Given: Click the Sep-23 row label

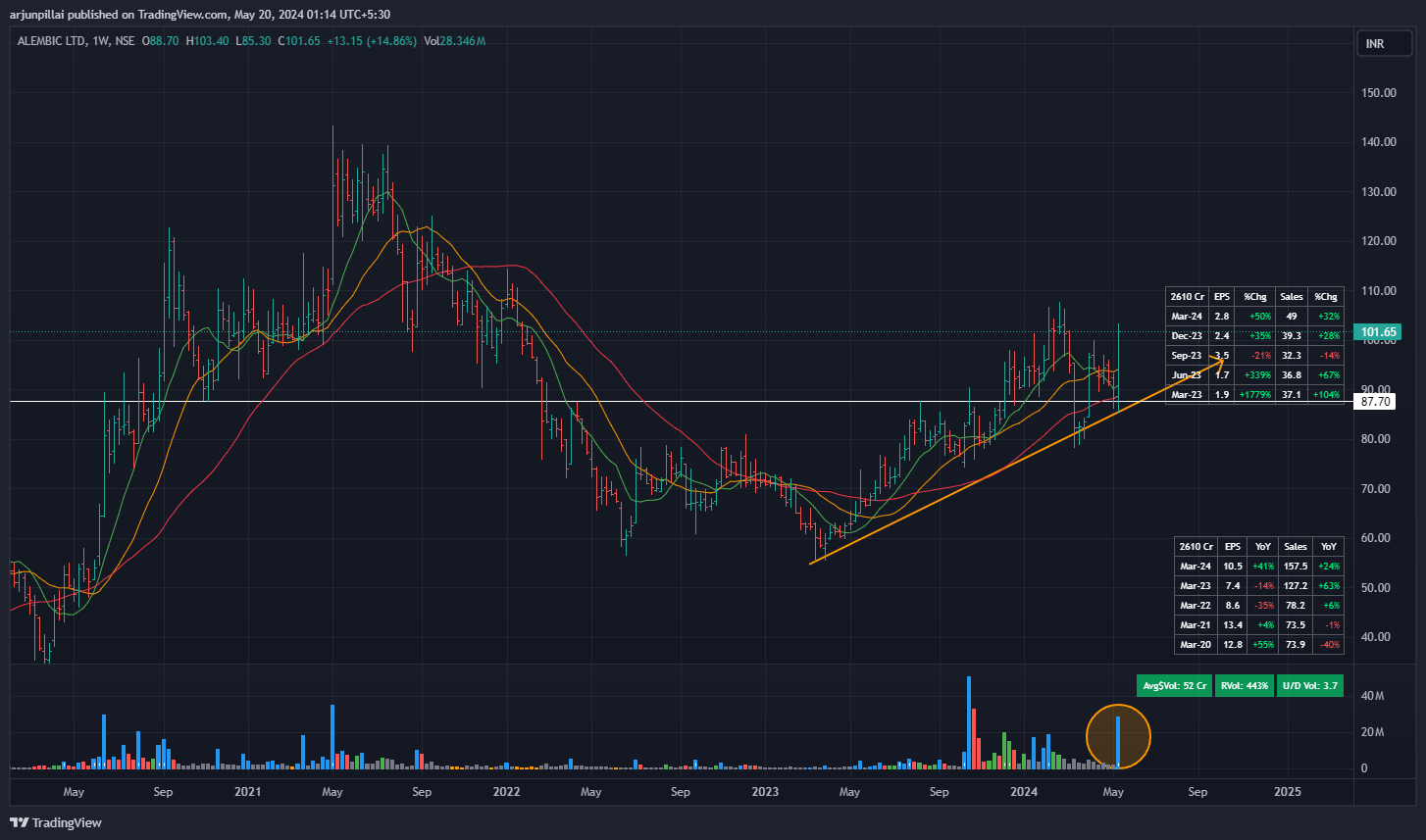Looking at the screenshot, I should click(x=1187, y=355).
